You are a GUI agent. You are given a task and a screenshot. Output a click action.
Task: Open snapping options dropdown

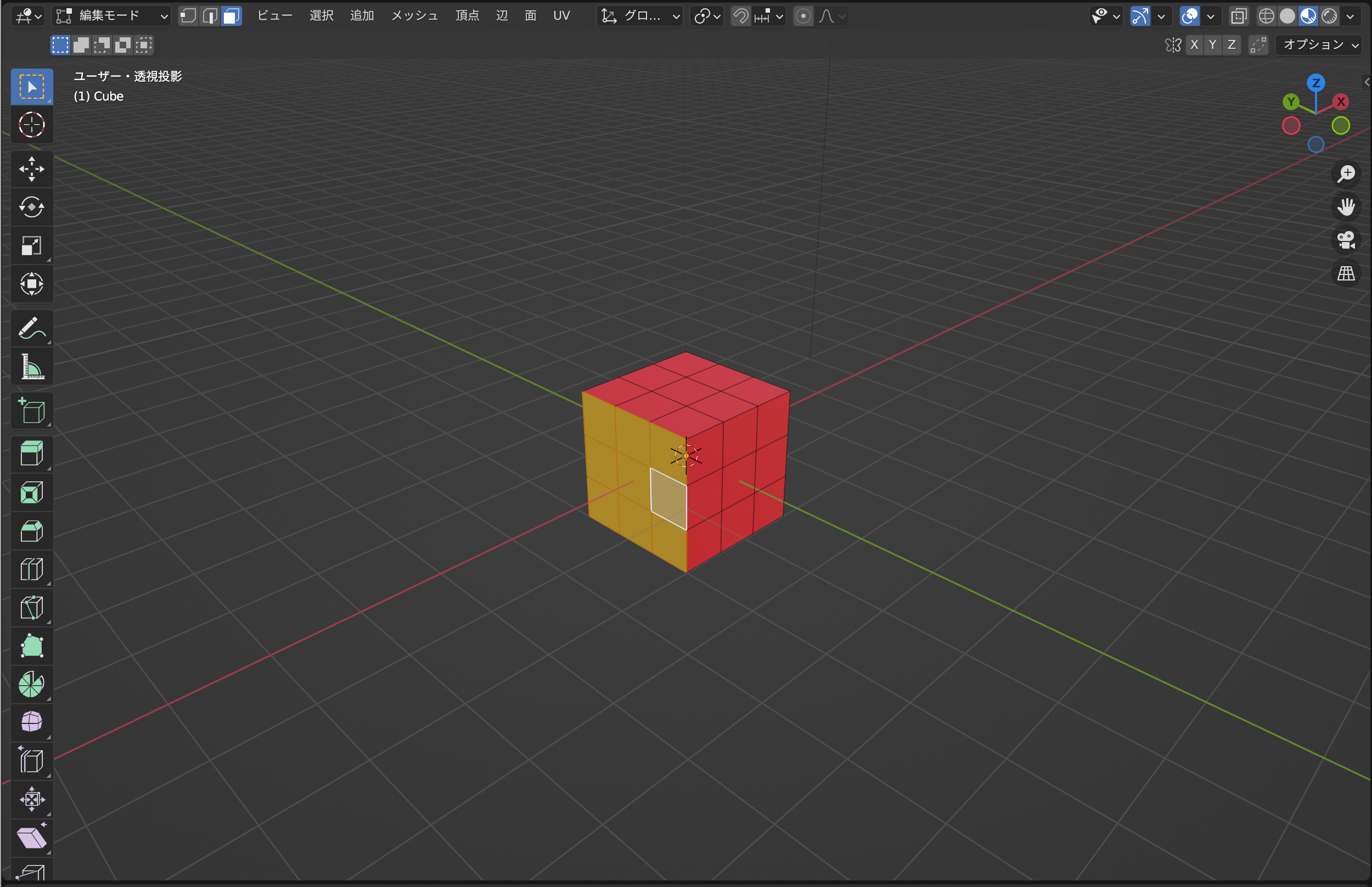769,16
